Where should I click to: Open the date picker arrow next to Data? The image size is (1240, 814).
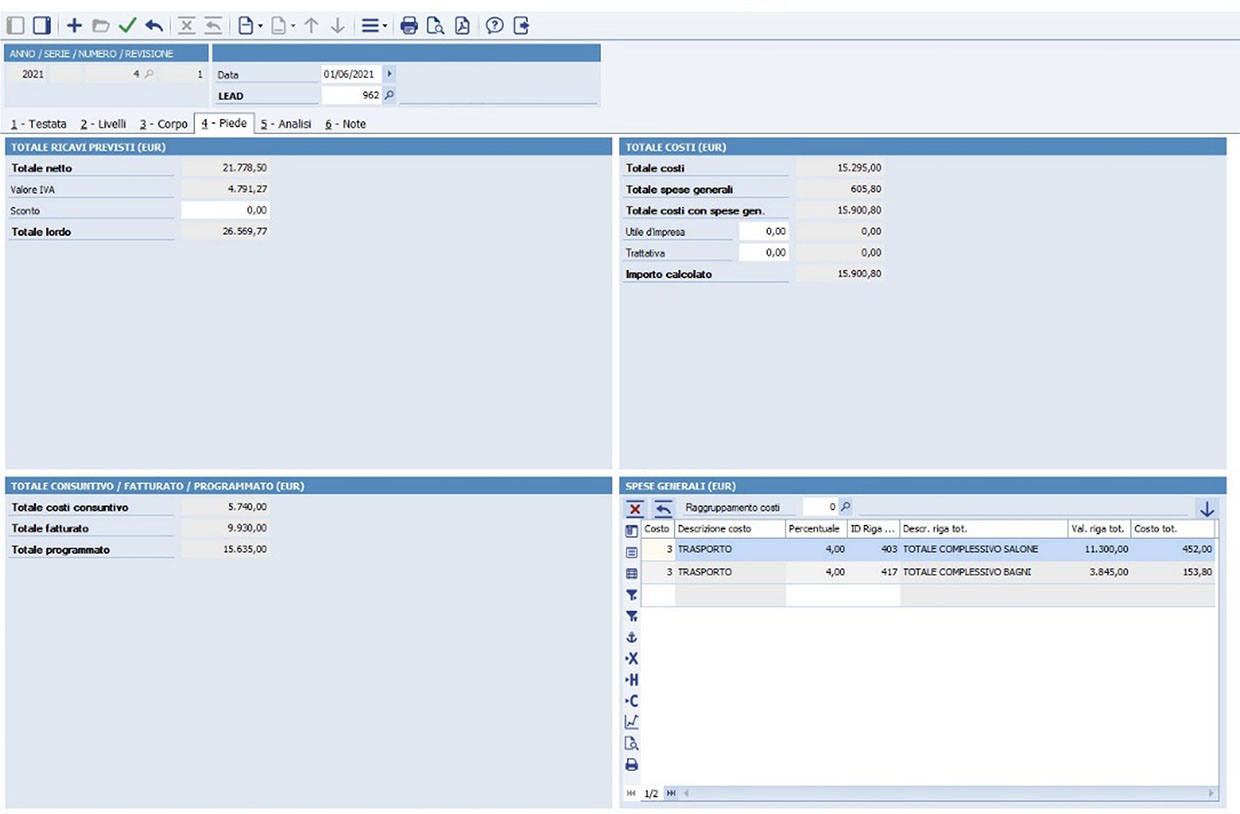point(389,74)
